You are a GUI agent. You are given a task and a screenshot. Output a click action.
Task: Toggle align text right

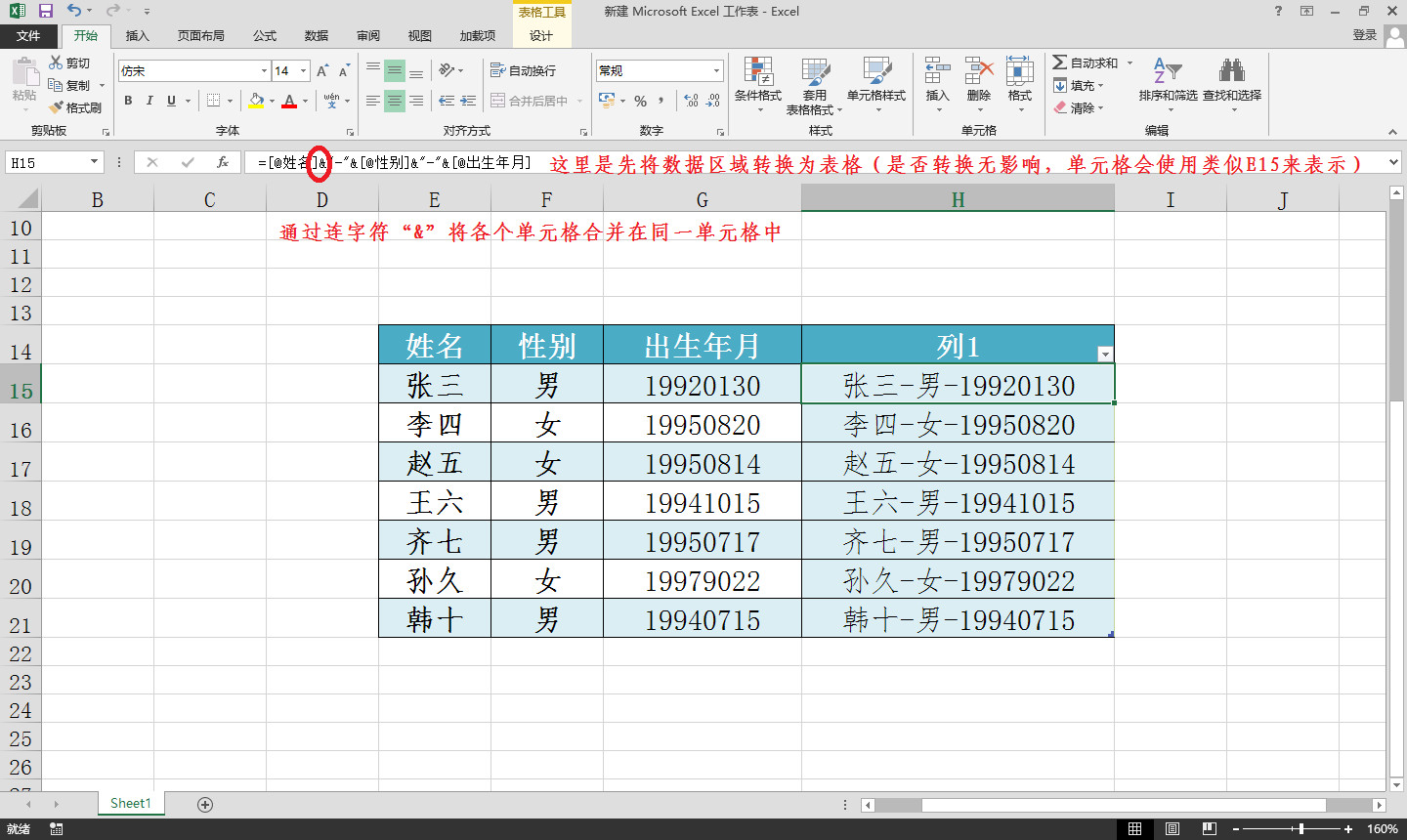416,101
